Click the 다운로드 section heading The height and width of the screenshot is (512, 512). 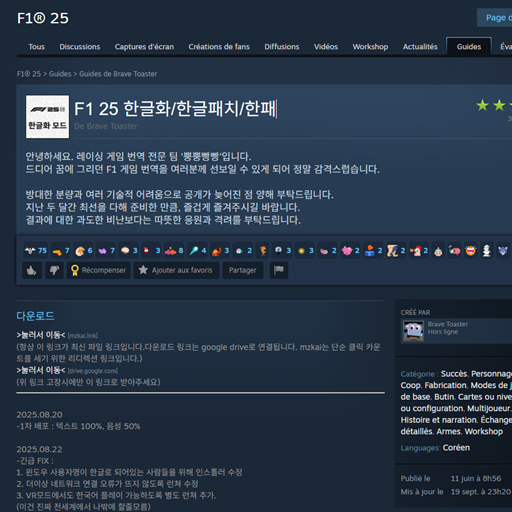[35, 316]
